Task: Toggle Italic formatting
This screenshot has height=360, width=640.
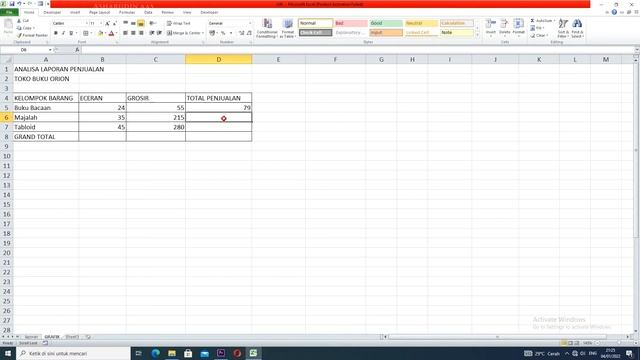Action: point(63,33)
